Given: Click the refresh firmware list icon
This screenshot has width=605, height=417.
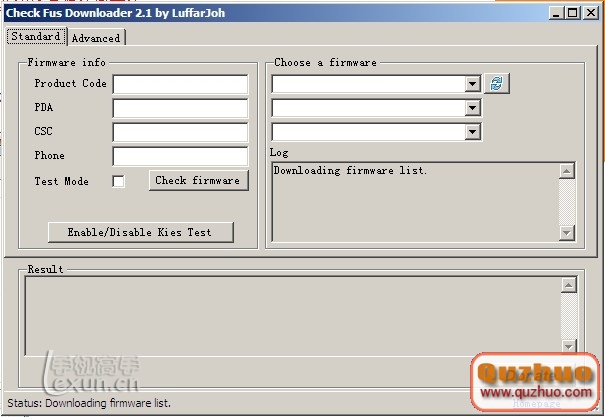Looking at the screenshot, I should pos(497,83).
